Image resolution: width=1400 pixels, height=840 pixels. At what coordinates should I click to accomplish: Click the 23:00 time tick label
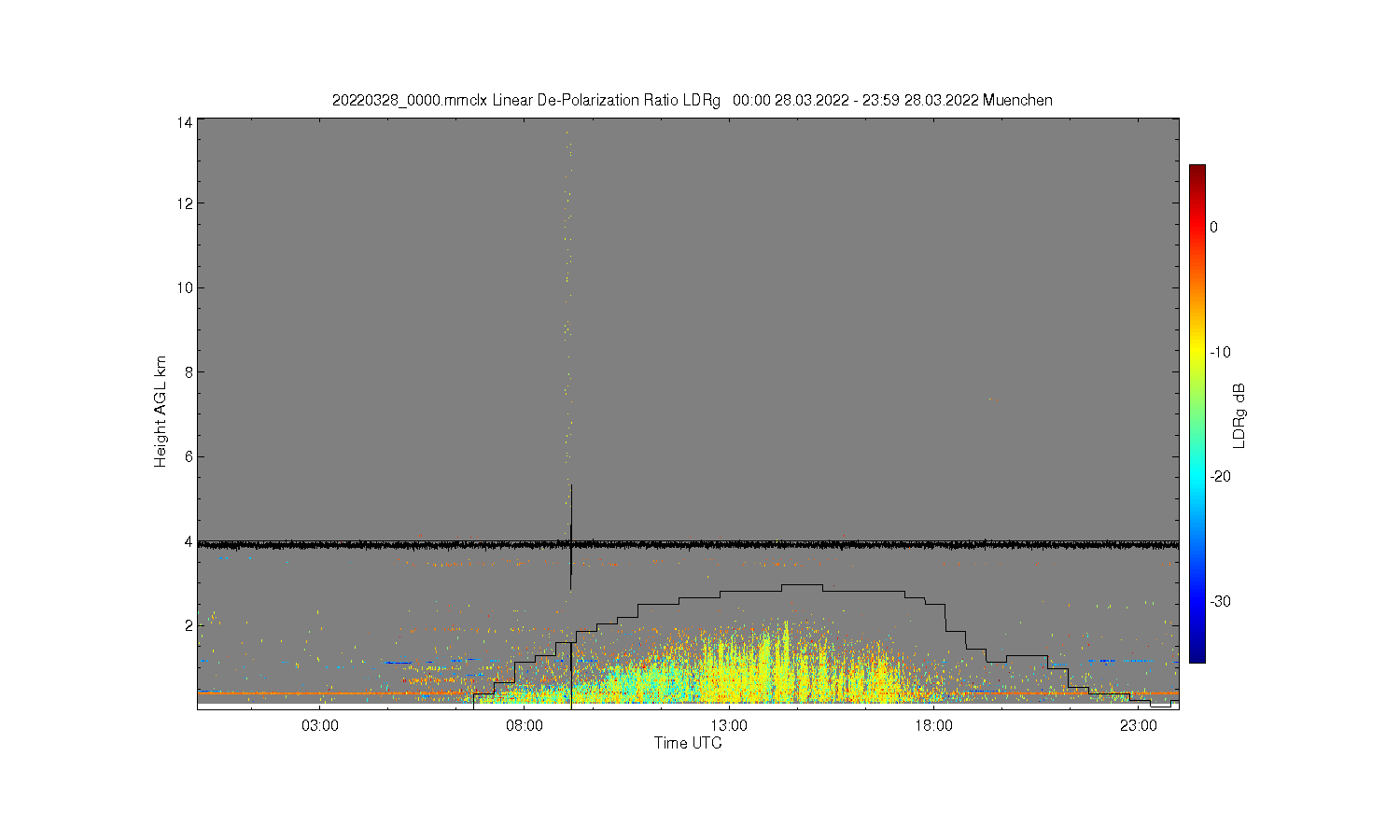click(1138, 725)
